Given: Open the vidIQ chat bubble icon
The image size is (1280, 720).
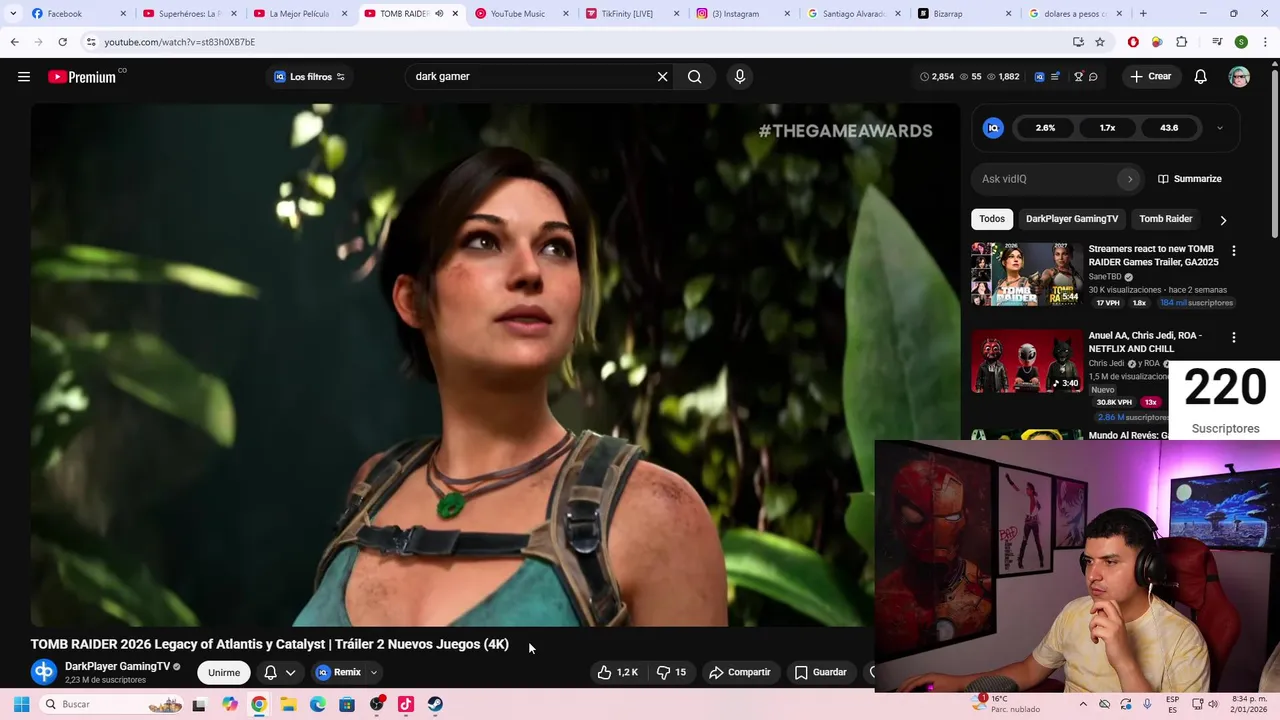Looking at the screenshot, I should 1093,77.
